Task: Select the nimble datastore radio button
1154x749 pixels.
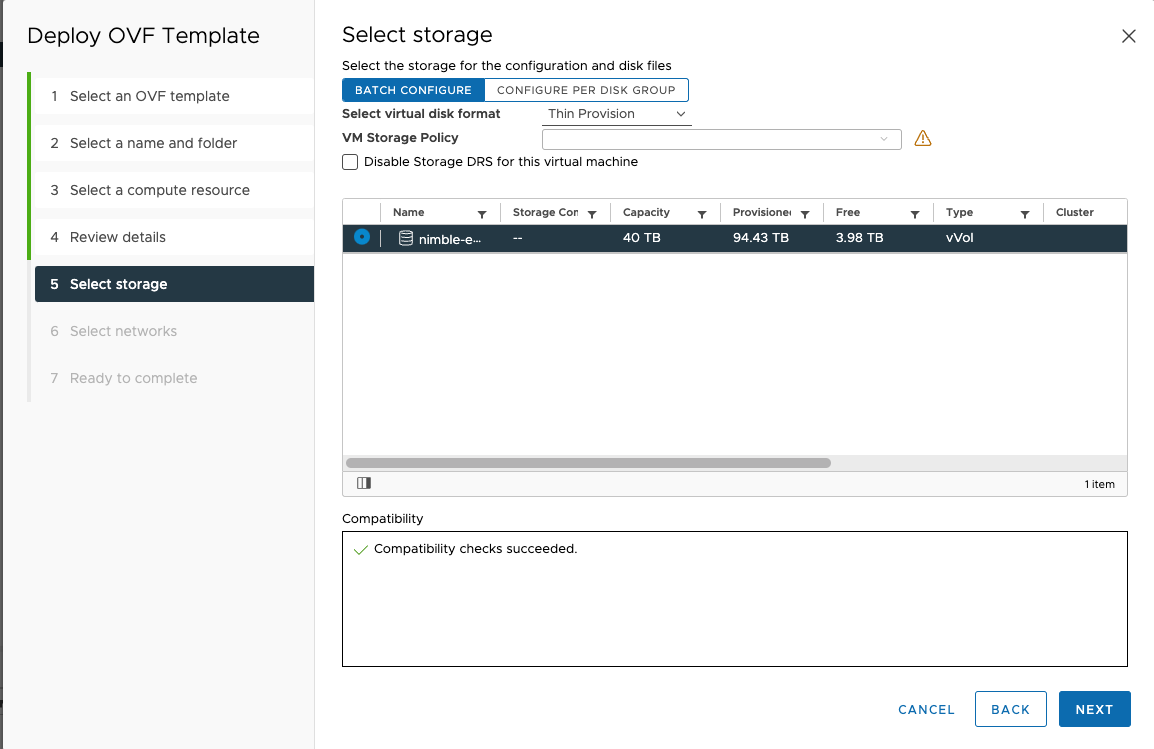Action: (362, 237)
